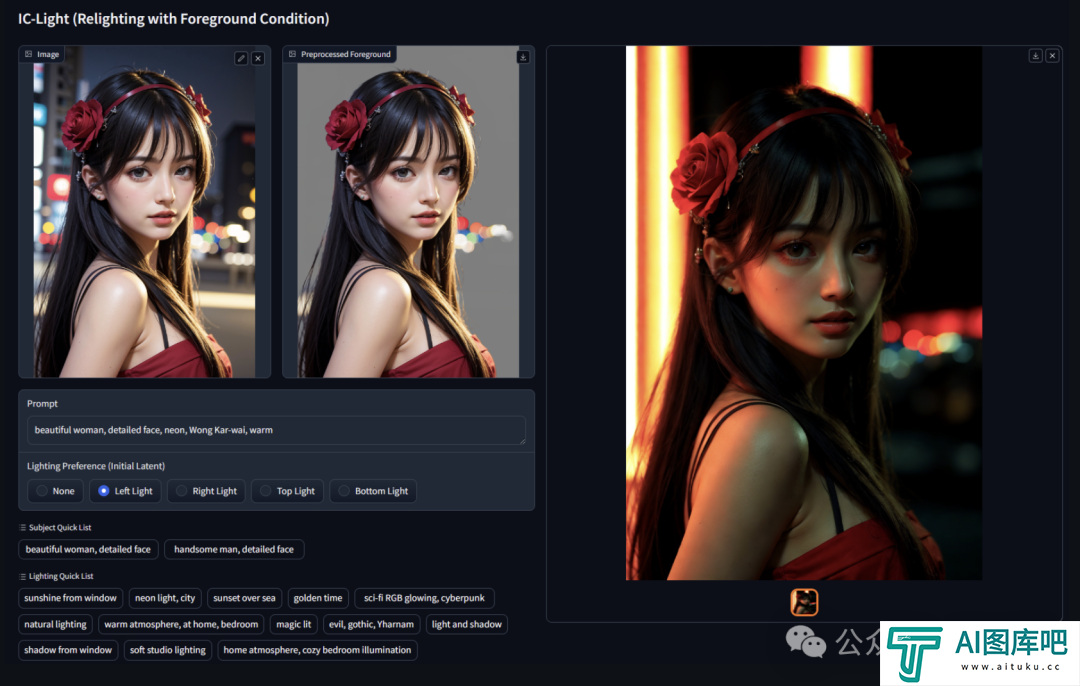
Task: Choose Top Light lighting preference
Action: point(287,491)
